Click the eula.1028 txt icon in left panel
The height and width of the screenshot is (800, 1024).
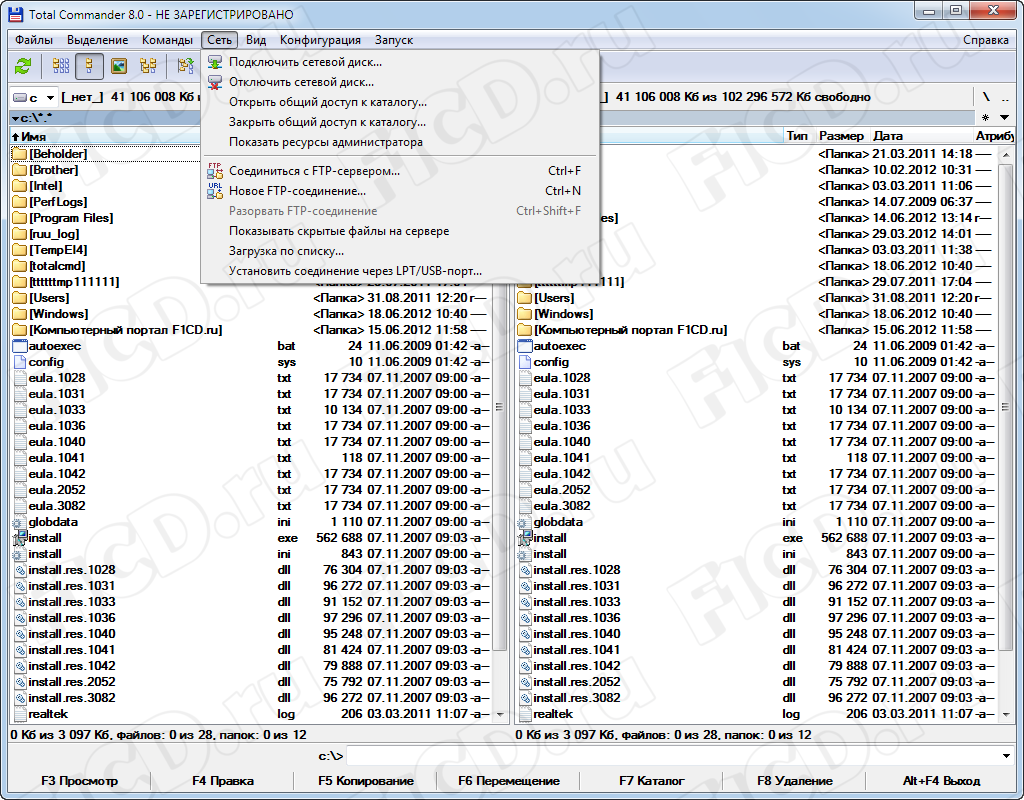tap(20, 378)
